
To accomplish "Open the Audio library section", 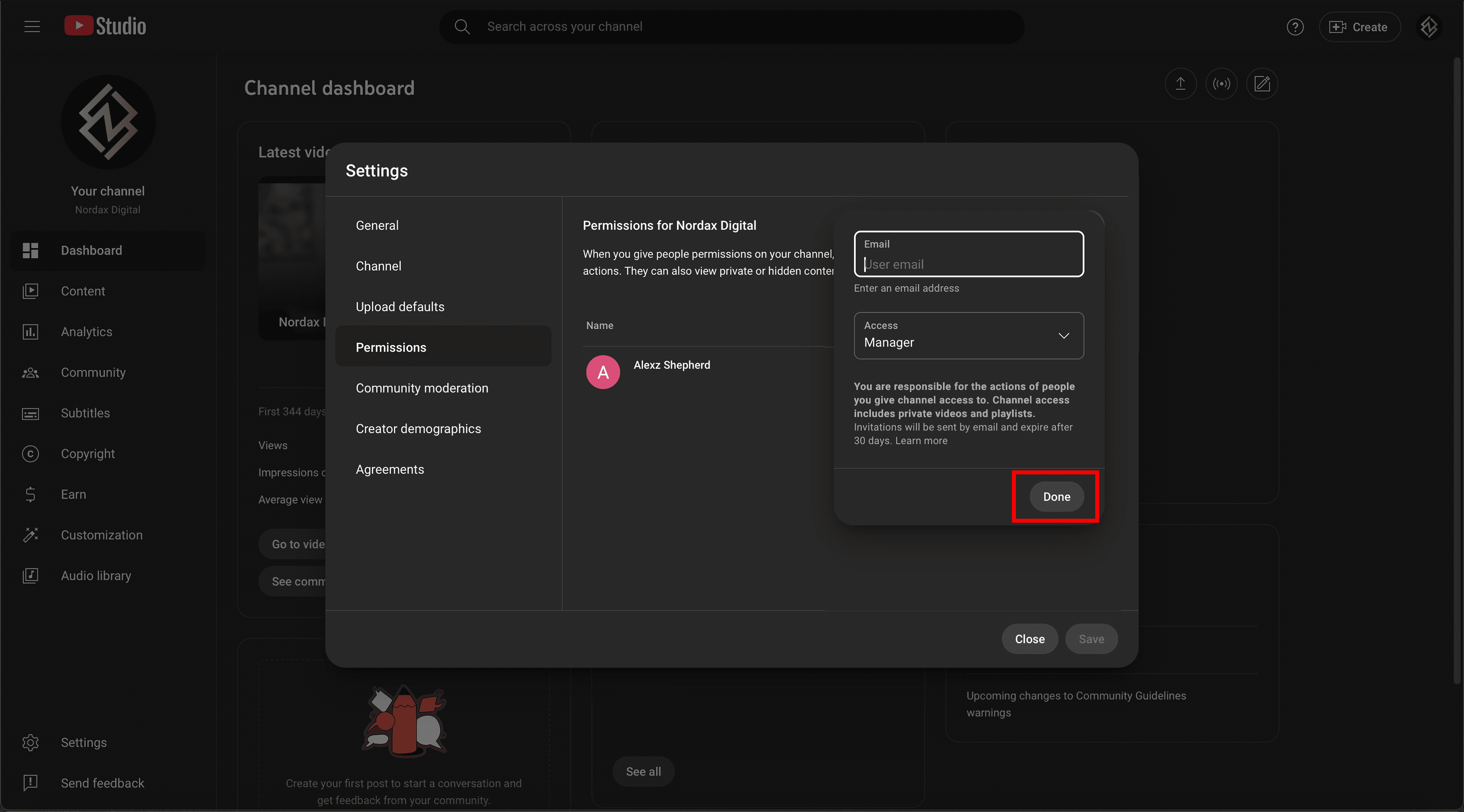I will [x=95, y=575].
